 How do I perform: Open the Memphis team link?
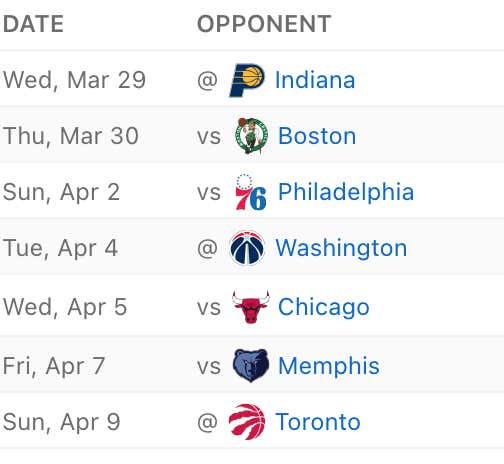coord(329,366)
